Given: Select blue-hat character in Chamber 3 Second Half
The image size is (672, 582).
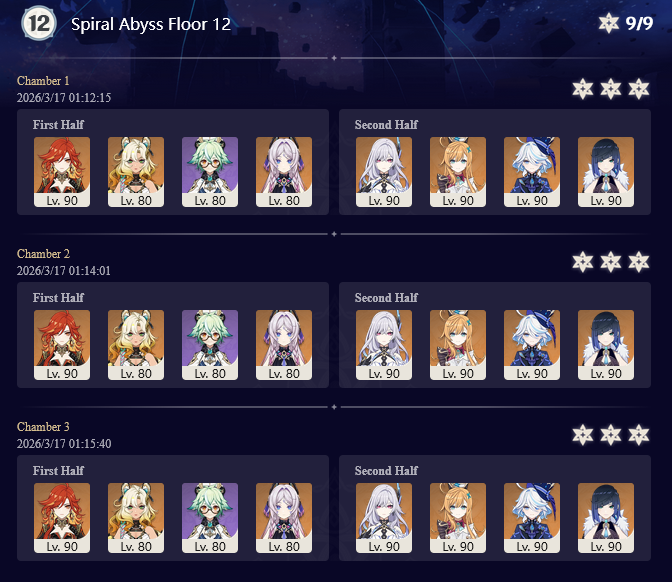Looking at the screenshot, I should [532, 518].
